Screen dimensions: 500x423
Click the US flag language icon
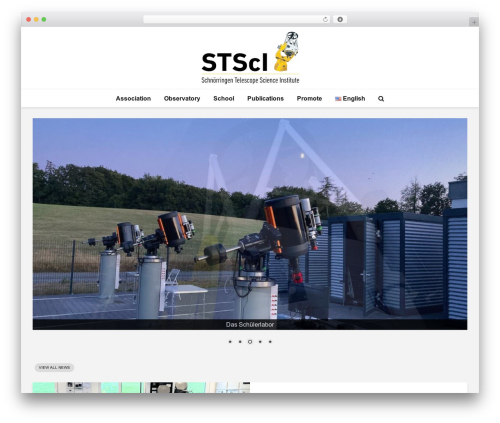coord(338,99)
